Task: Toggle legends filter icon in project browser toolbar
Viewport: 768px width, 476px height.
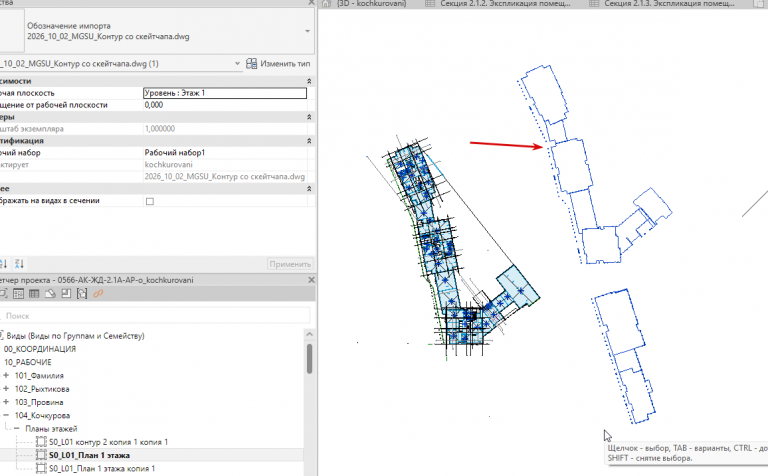Action: coord(18,294)
